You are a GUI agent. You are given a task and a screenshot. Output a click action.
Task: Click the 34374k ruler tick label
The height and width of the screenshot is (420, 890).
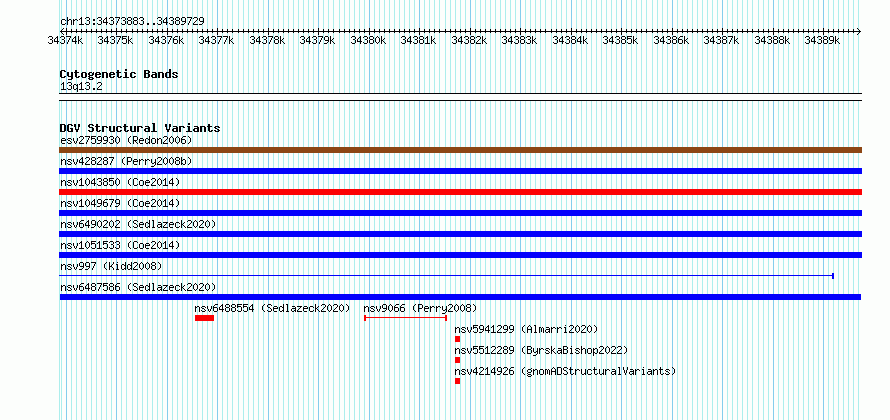66,40
